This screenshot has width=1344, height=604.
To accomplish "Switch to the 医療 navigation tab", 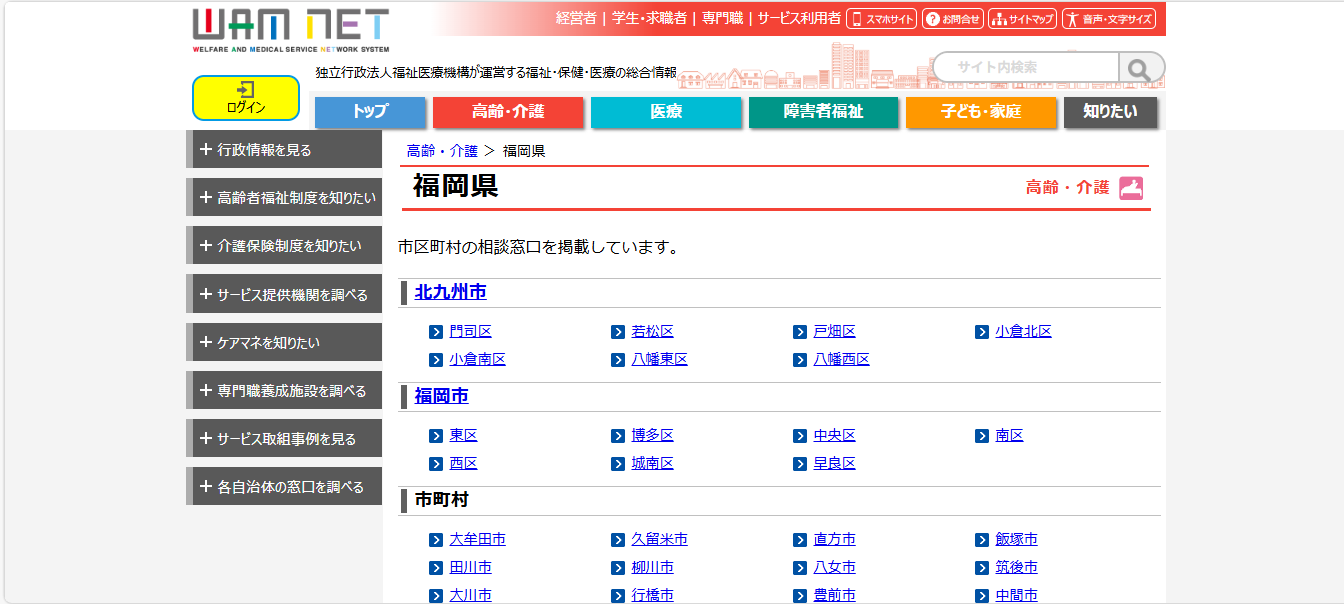I will (x=666, y=112).
